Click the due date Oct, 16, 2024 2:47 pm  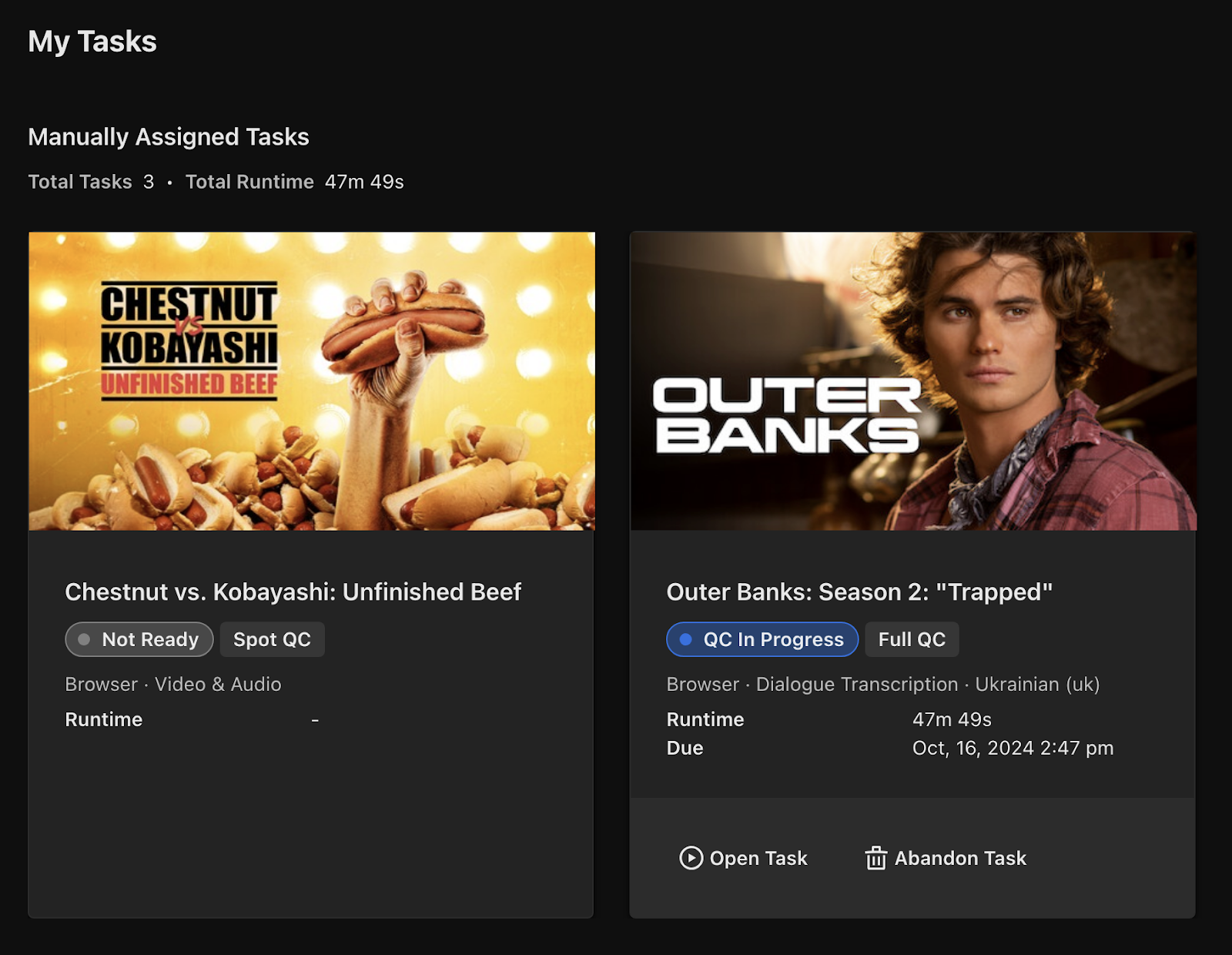click(x=1013, y=748)
